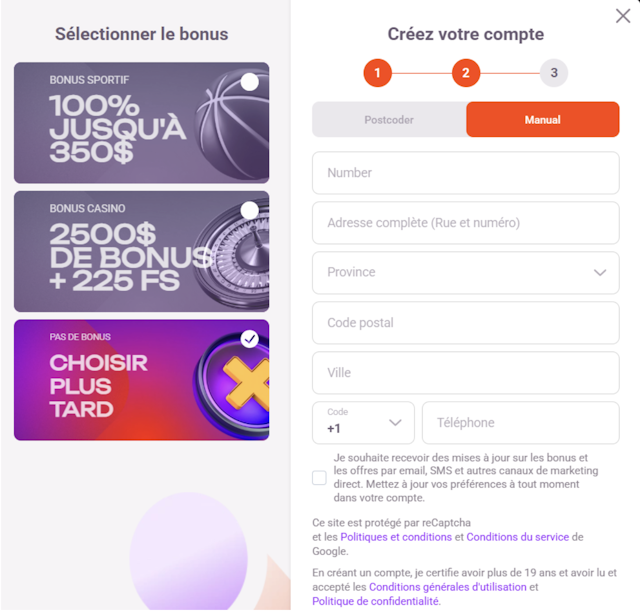Select the Bonus Casino radio button

coord(250,210)
